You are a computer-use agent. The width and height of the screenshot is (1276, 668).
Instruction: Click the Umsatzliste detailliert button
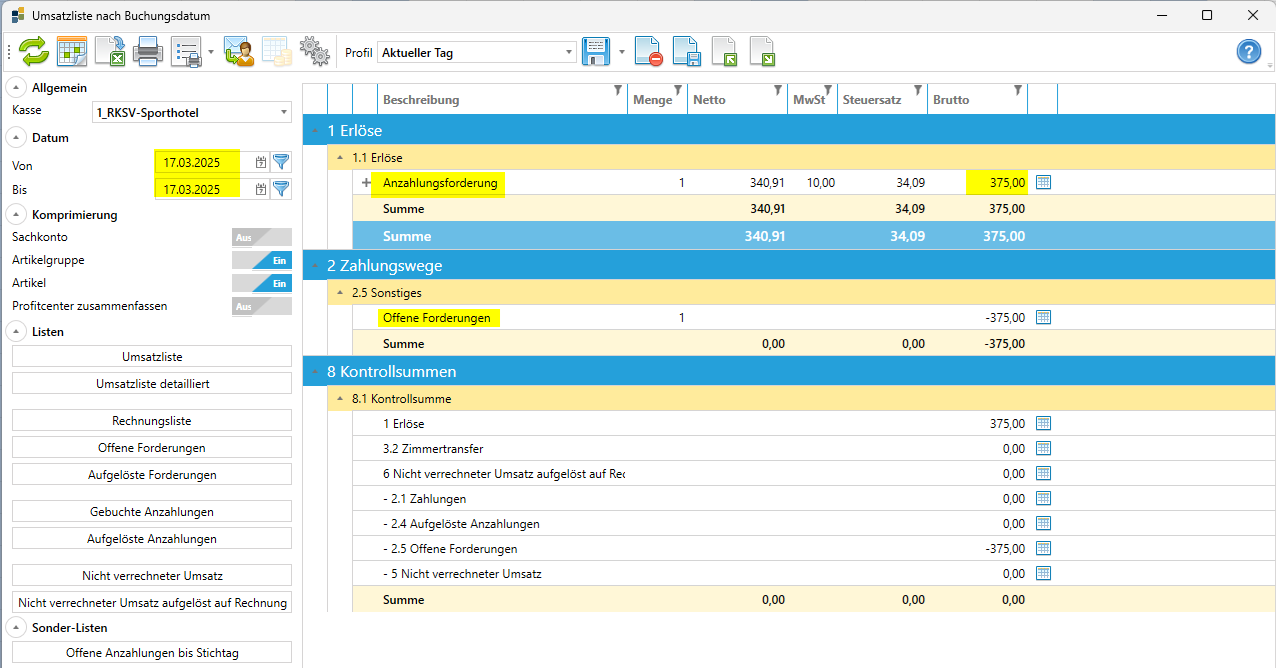(152, 383)
